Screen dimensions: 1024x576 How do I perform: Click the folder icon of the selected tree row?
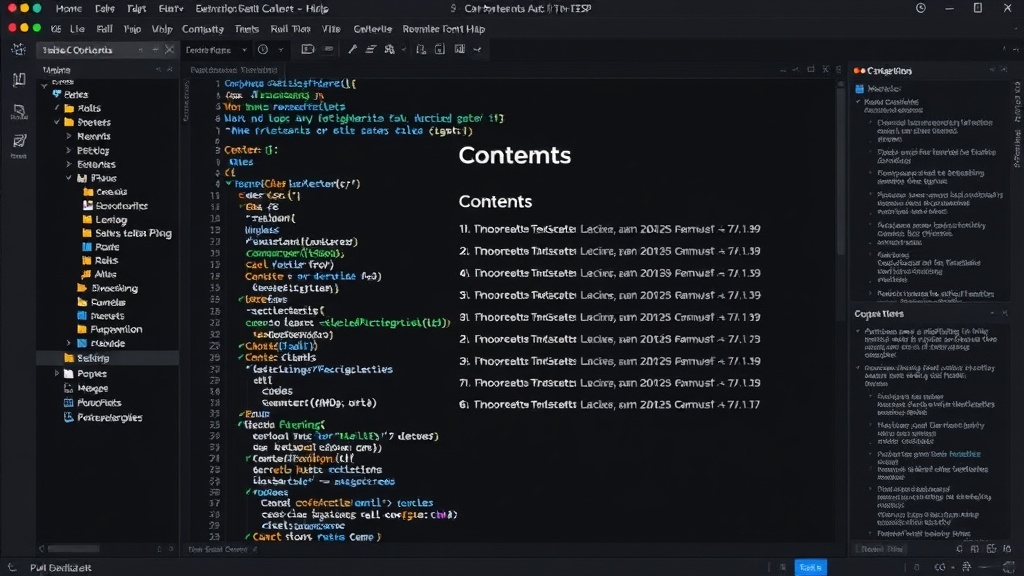[69, 358]
